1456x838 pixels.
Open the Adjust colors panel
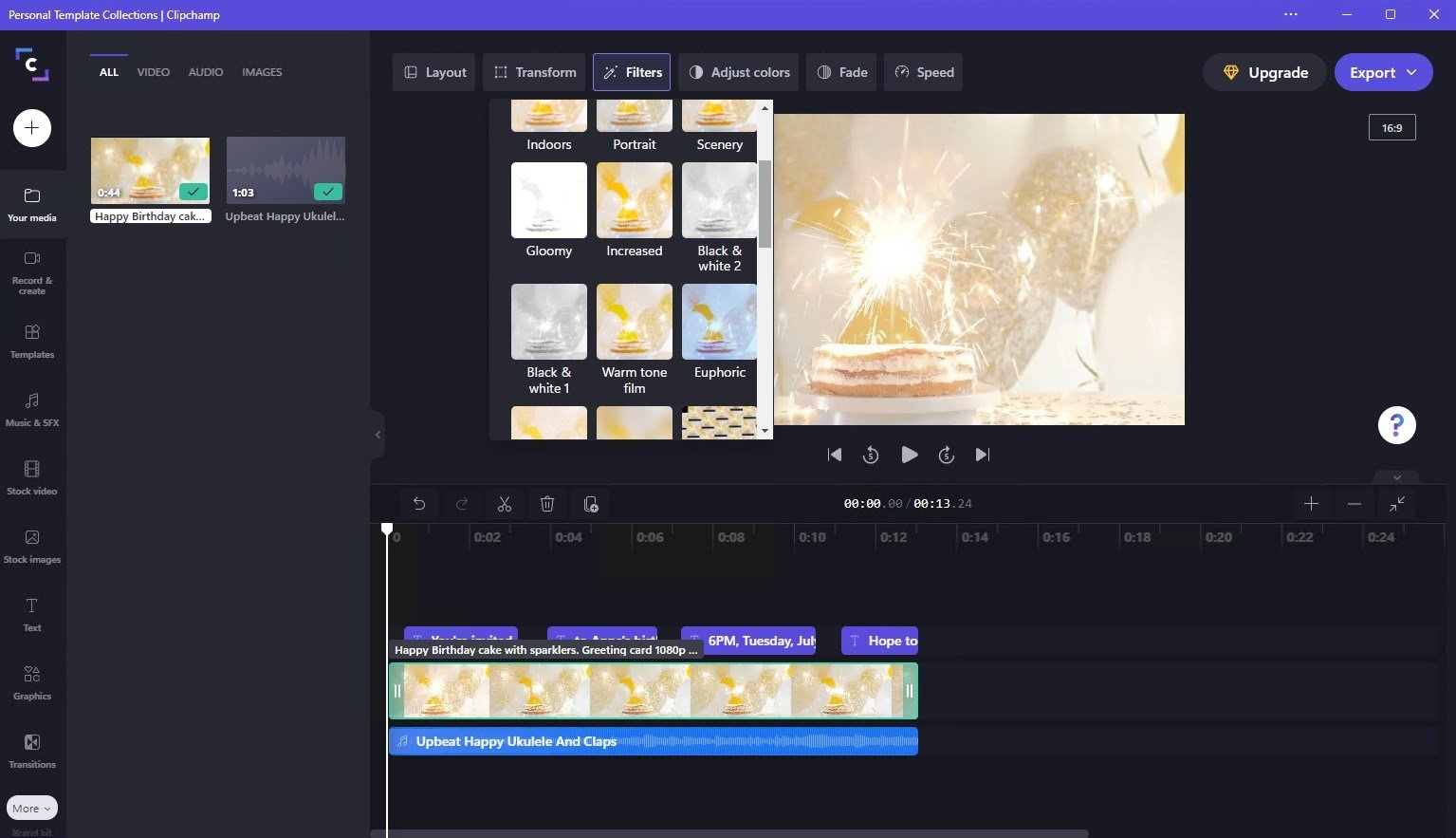click(x=739, y=72)
